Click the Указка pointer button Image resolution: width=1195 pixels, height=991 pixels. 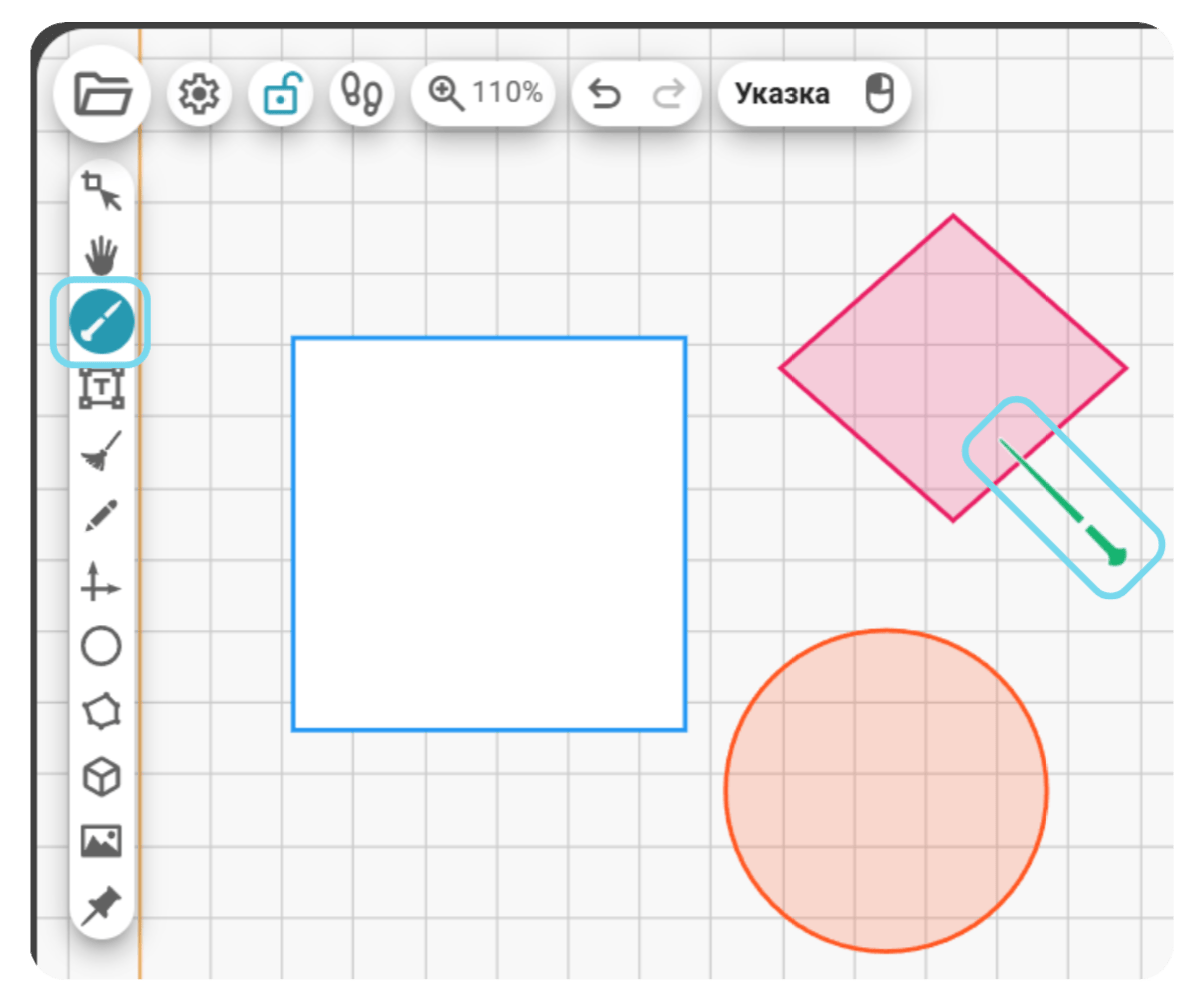(814, 94)
